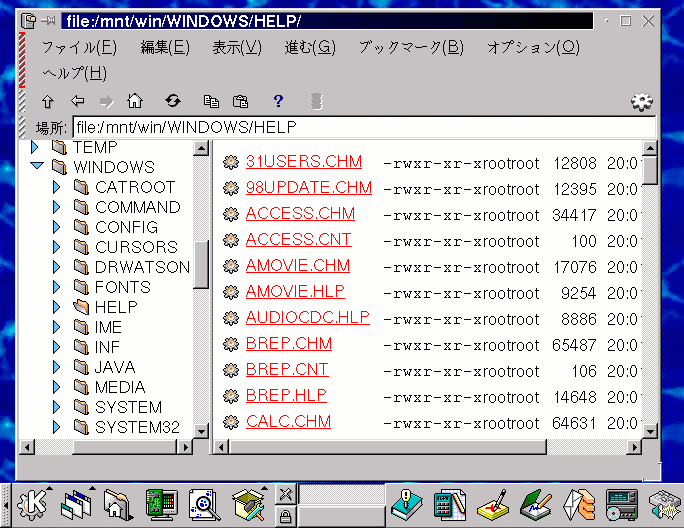This screenshot has width=684, height=528.
Task: Click the traffic-light stop icon
Action: [x=317, y=101]
